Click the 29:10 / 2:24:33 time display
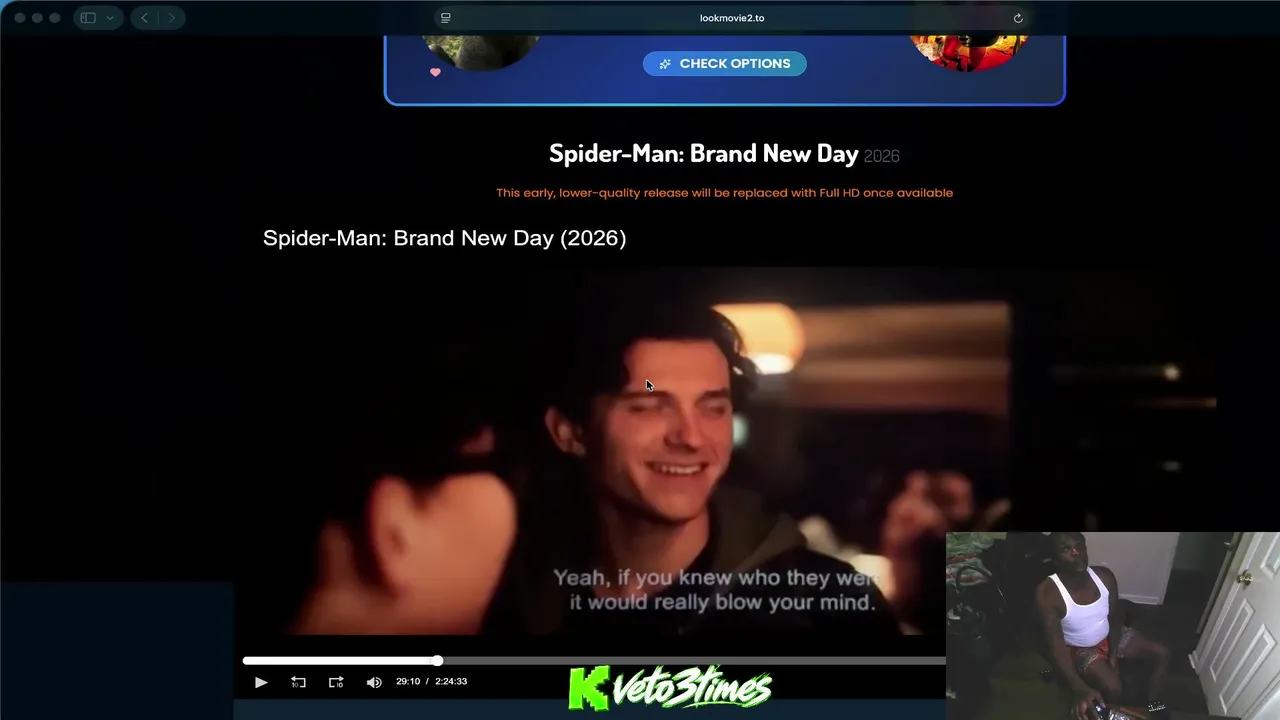This screenshot has height=720, width=1280. point(431,682)
